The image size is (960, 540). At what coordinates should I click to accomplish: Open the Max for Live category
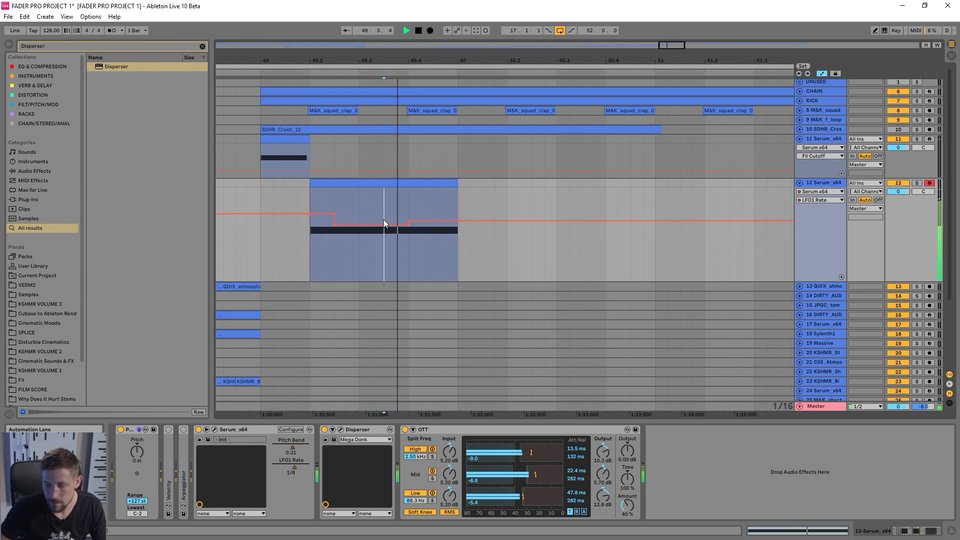point(32,190)
